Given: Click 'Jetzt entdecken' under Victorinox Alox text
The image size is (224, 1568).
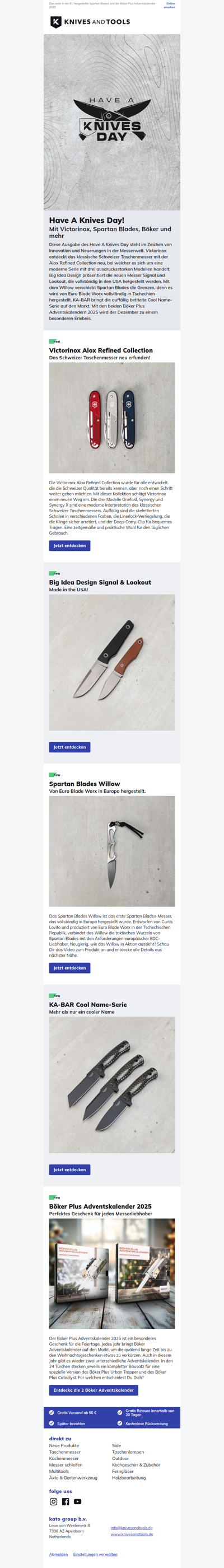Looking at the screenshot, I should (x=69, y=545).
